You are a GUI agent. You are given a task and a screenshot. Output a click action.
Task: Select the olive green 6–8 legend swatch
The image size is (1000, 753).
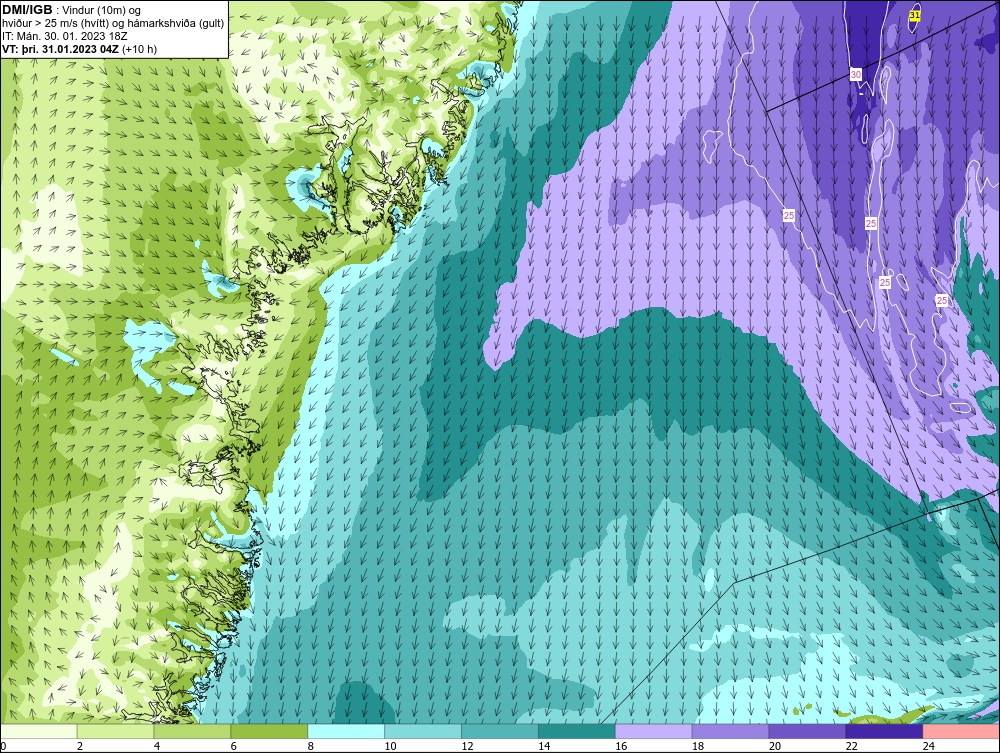point(269,731)
